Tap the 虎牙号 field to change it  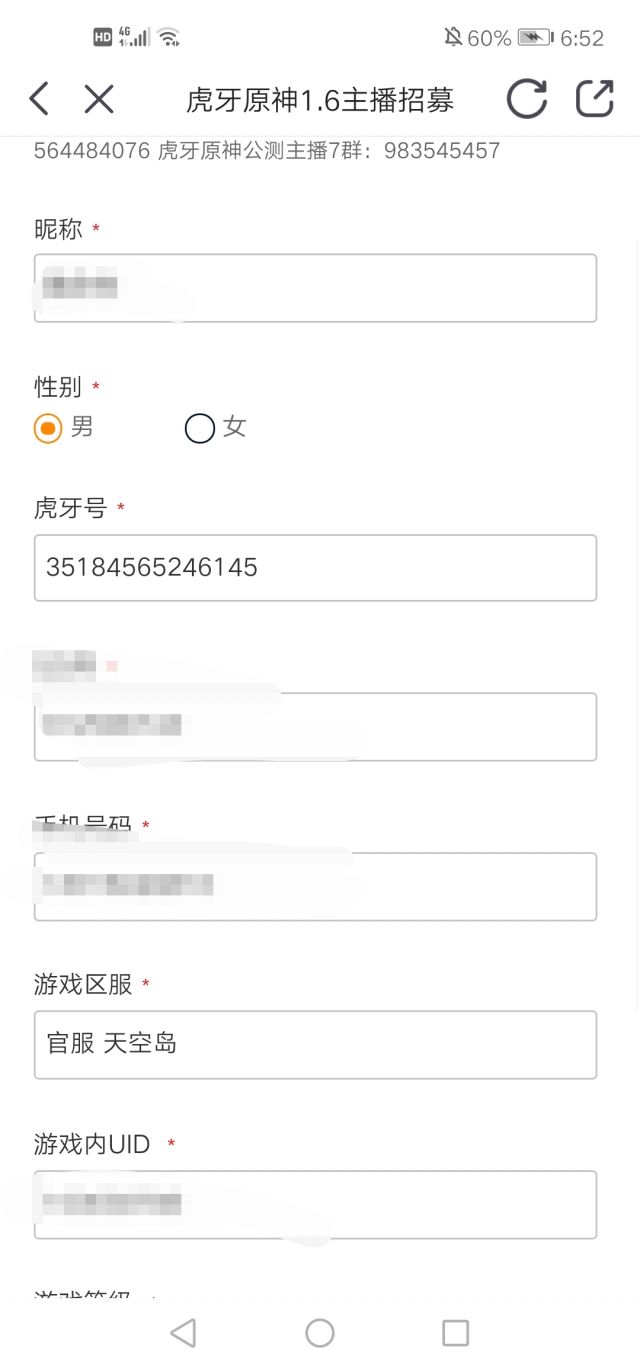click(x=316, y=567)
